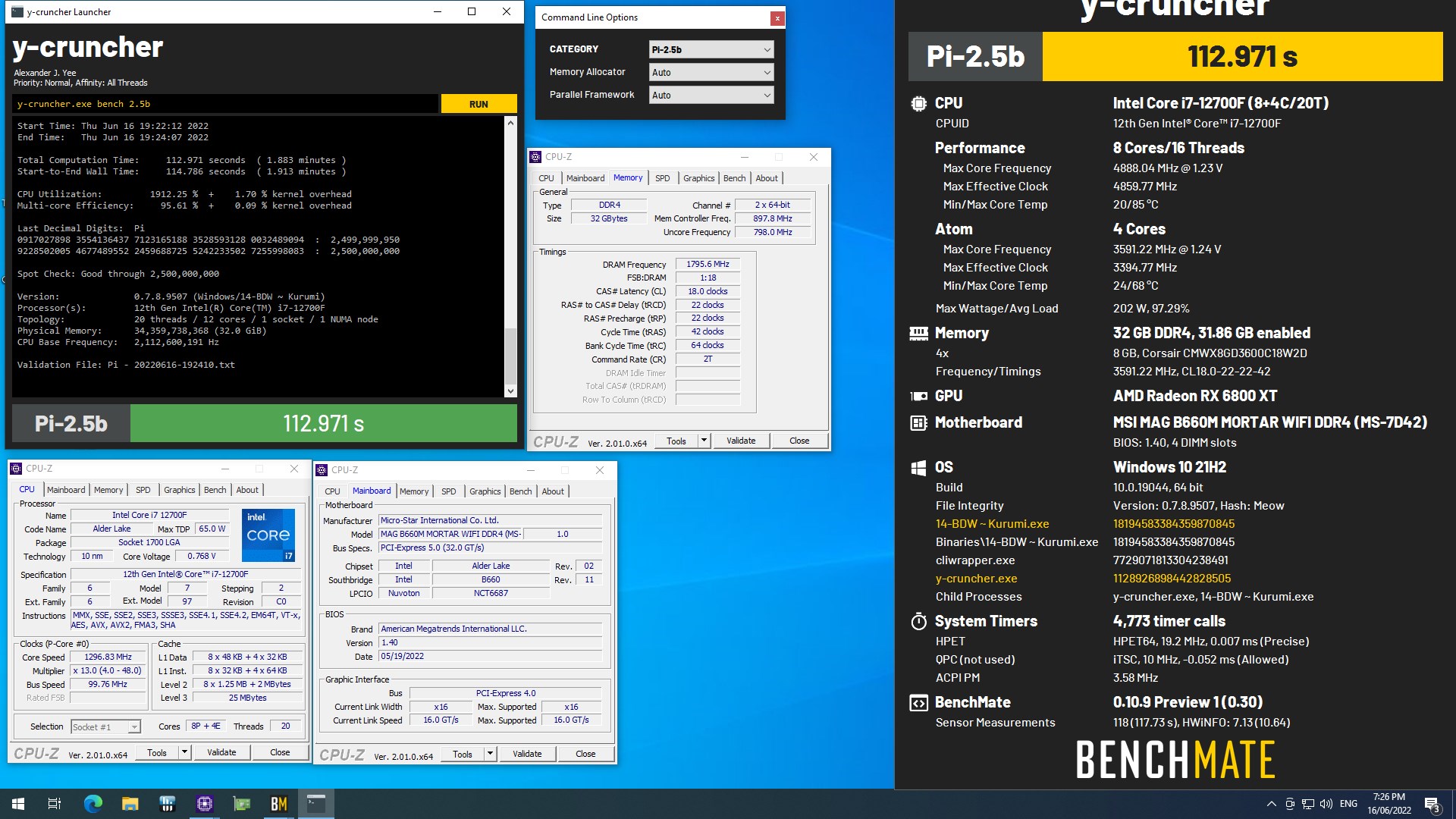The width and height of the screenshot is (1456, 819).
Task: Click the Intel Core i7 logo in CPU-Z
Action: pos(268,535)
